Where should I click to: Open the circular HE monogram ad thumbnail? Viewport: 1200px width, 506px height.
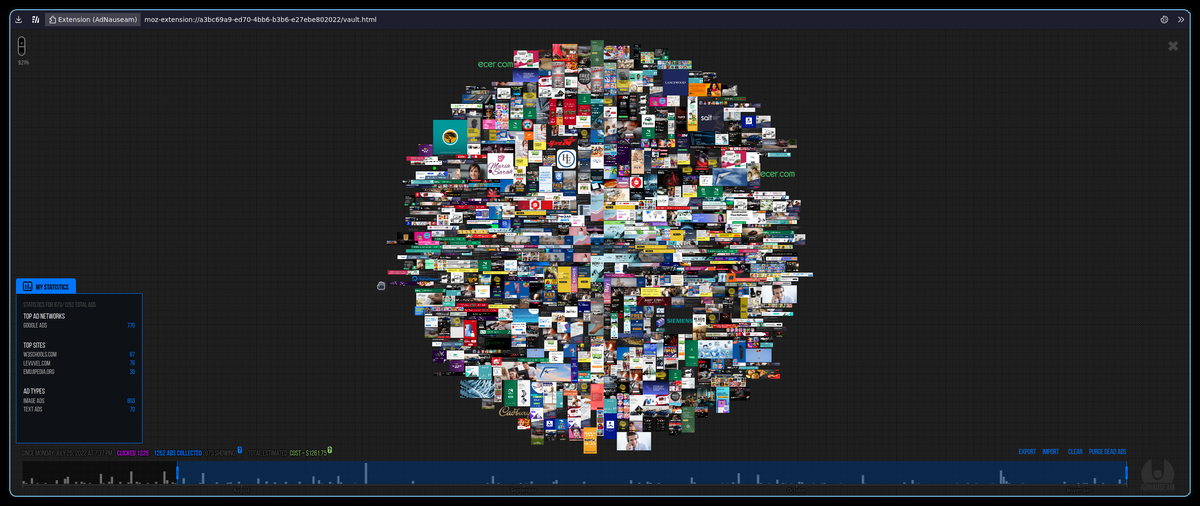click(x=567, y=159)
